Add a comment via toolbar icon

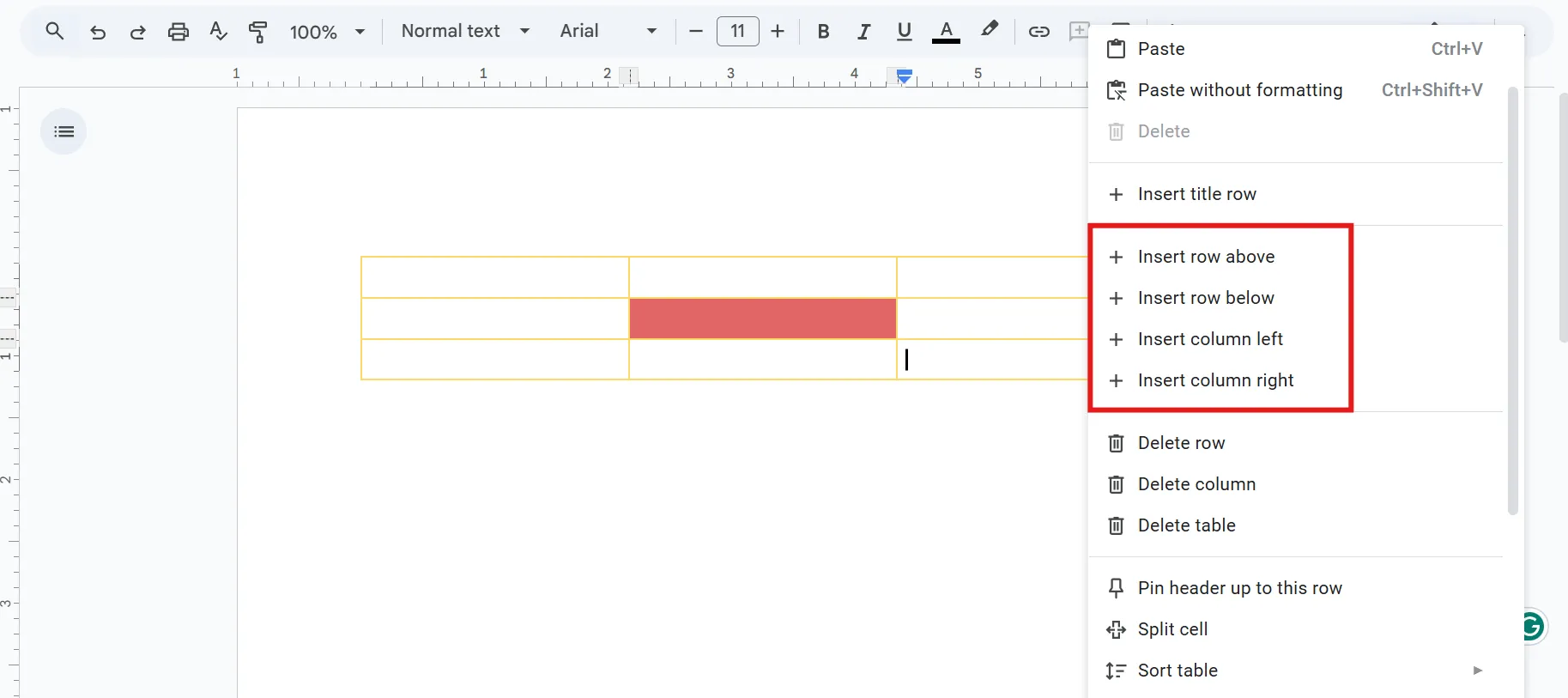[1079, 32]
